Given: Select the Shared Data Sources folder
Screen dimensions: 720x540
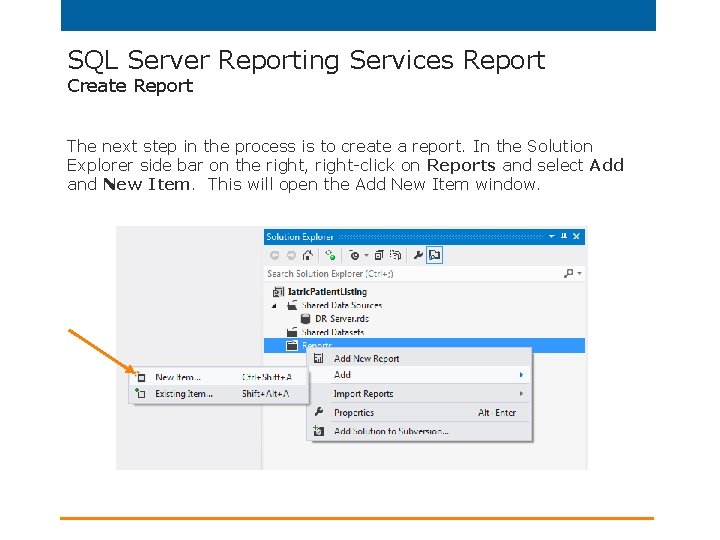Looking at the screenshot, I should (x=342, y=305).
